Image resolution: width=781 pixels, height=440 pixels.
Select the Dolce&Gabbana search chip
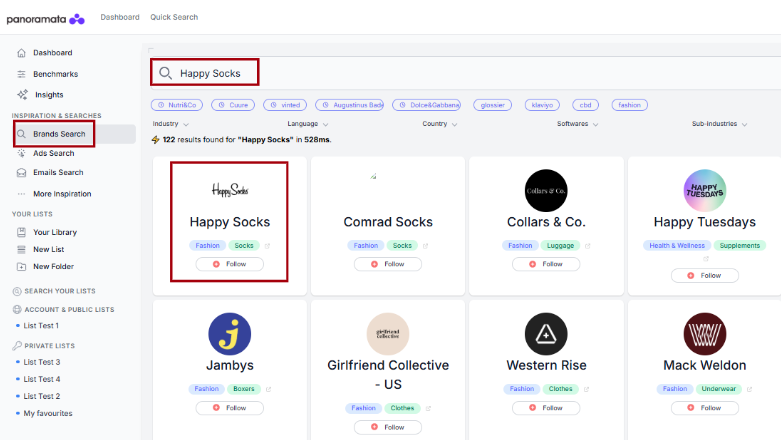(x=426, y=105)
